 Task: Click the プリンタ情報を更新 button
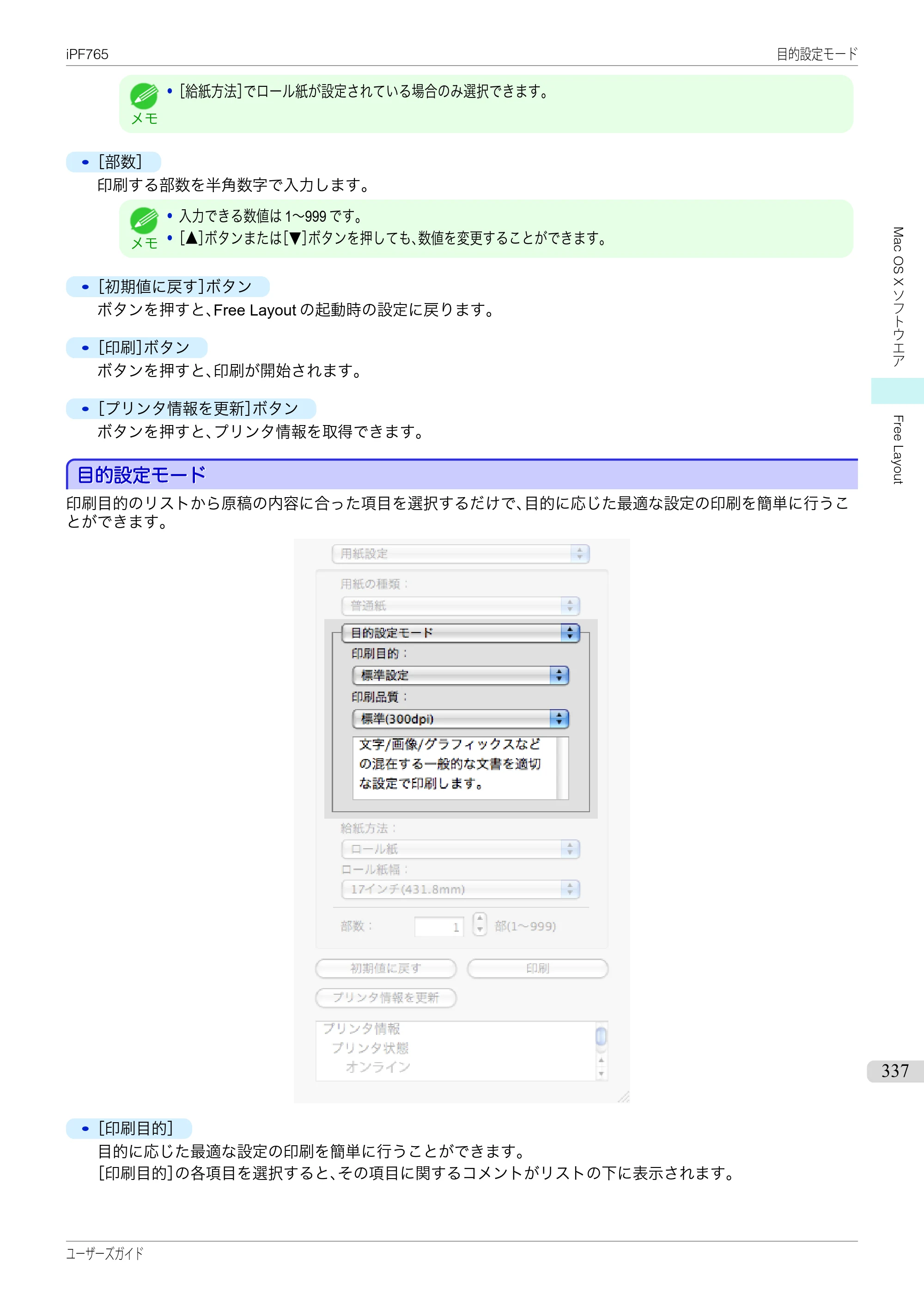click(x=386, y=997)
